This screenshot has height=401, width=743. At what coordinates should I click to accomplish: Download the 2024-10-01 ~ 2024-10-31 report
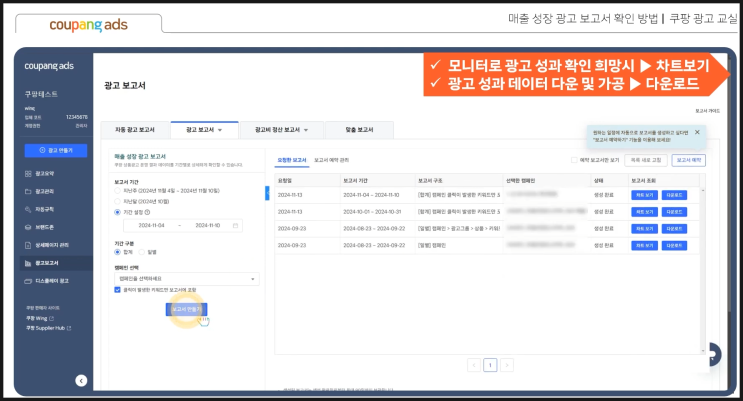(x=674, y=212)
